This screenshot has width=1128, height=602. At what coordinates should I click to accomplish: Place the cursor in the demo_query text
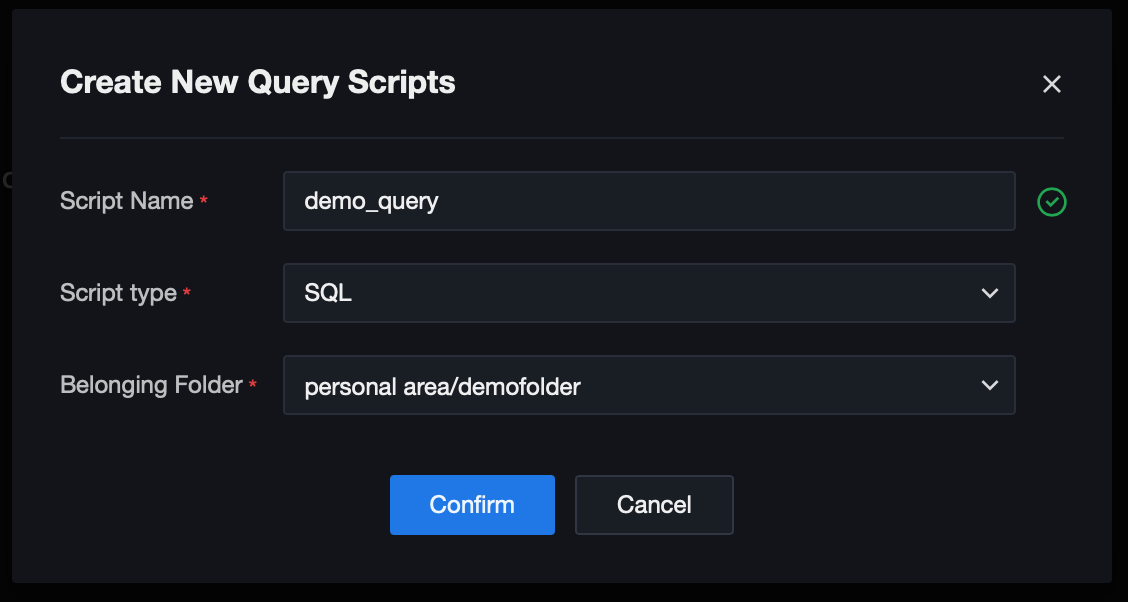point(371,201)
